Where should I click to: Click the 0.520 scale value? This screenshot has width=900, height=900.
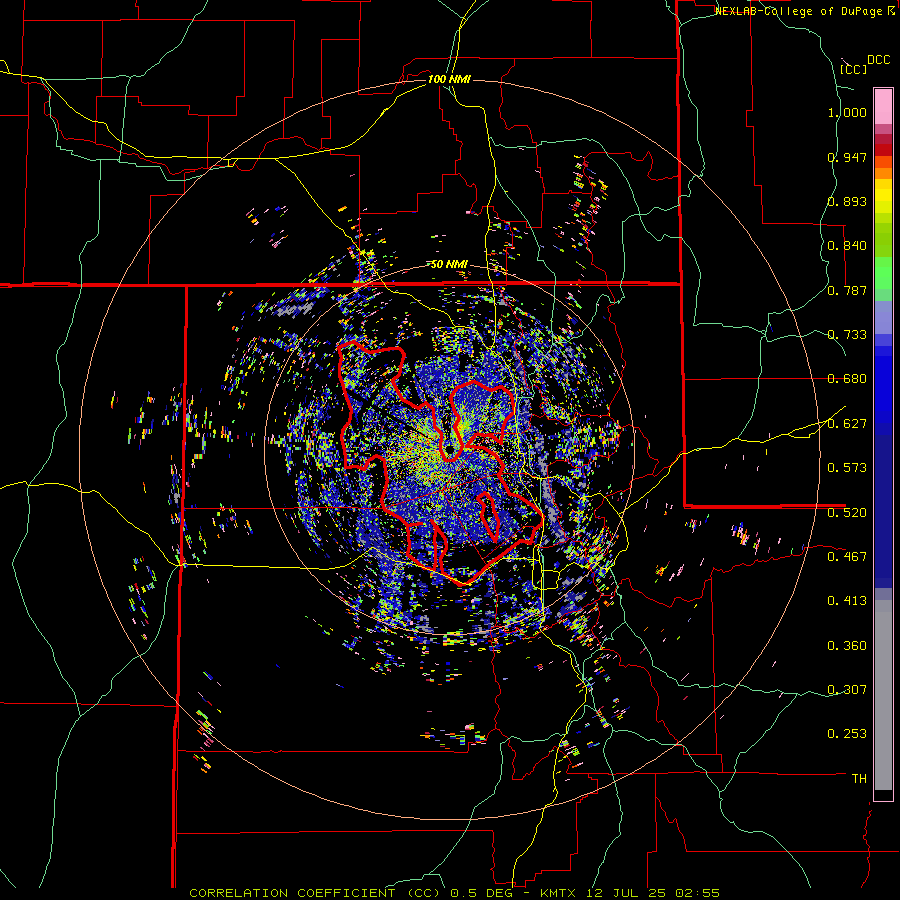pos(847,513)
